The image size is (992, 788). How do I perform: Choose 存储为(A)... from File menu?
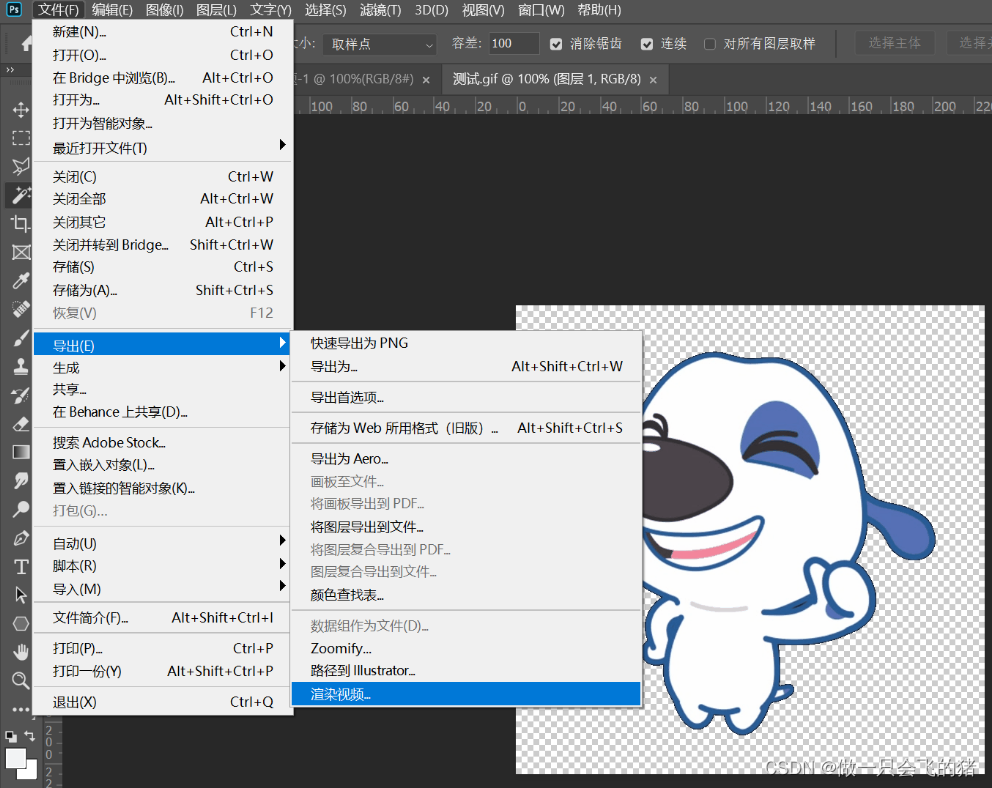pyautogui.click(x=163, y=290)
